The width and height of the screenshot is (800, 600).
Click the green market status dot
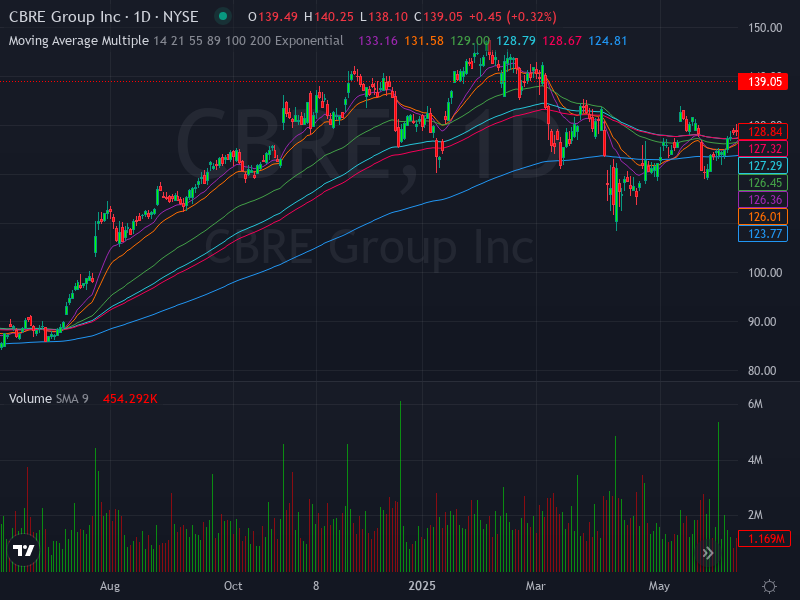pyautogui.click(x=222, y=16)
